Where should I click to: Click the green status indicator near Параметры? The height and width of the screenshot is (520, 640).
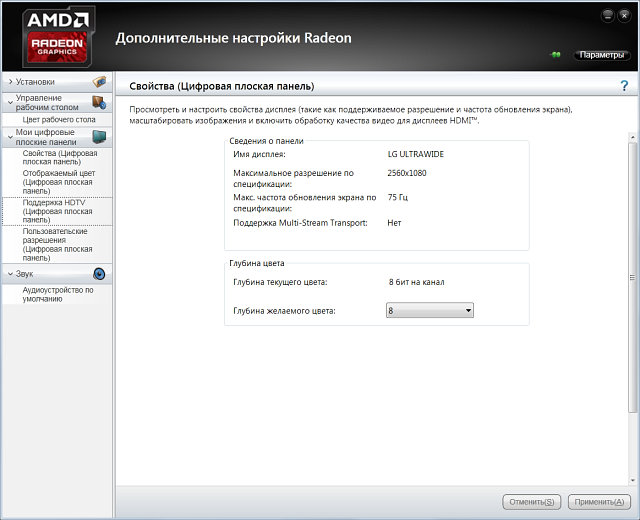[556, 55]
